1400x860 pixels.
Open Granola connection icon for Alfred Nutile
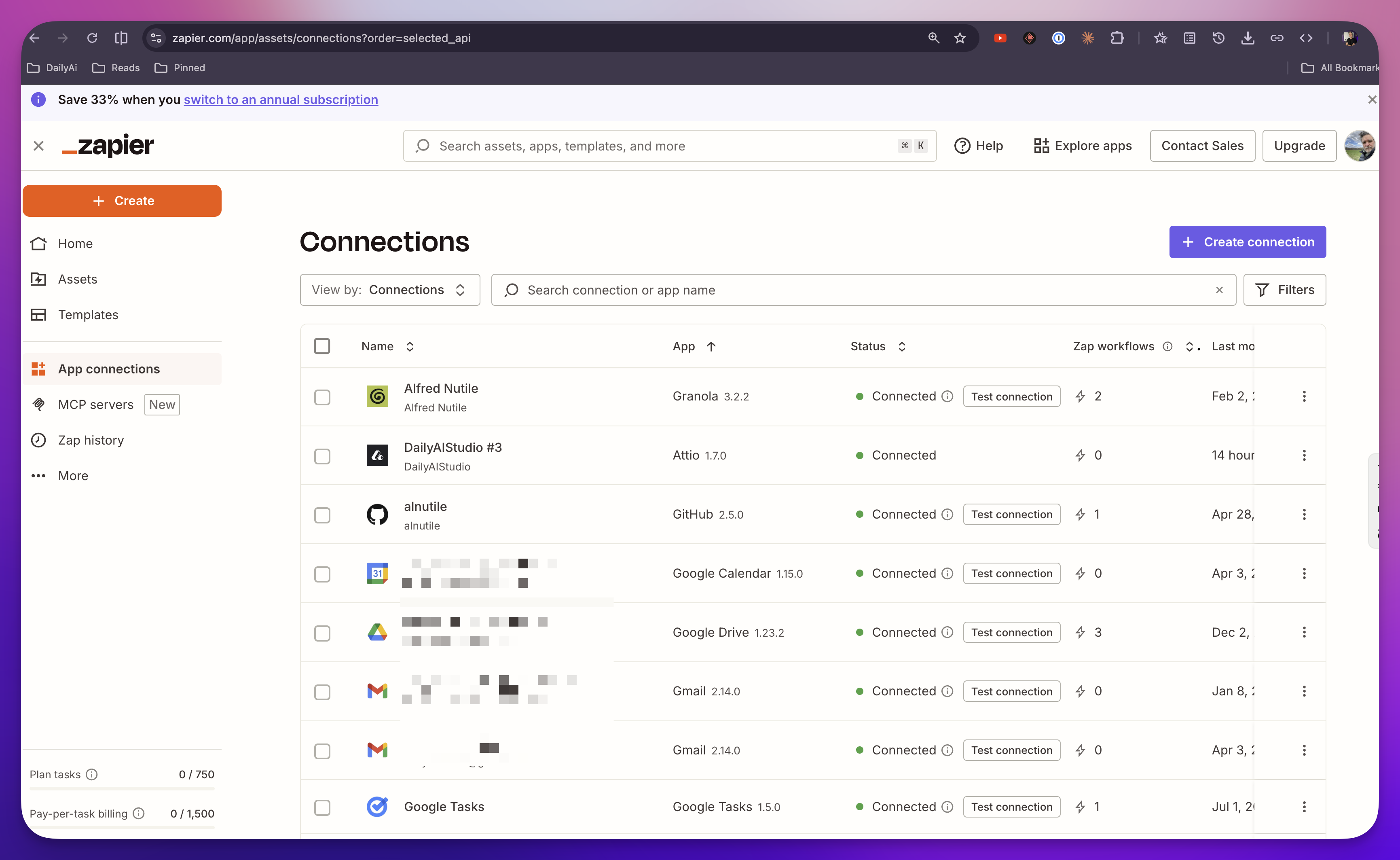(378, 396)
